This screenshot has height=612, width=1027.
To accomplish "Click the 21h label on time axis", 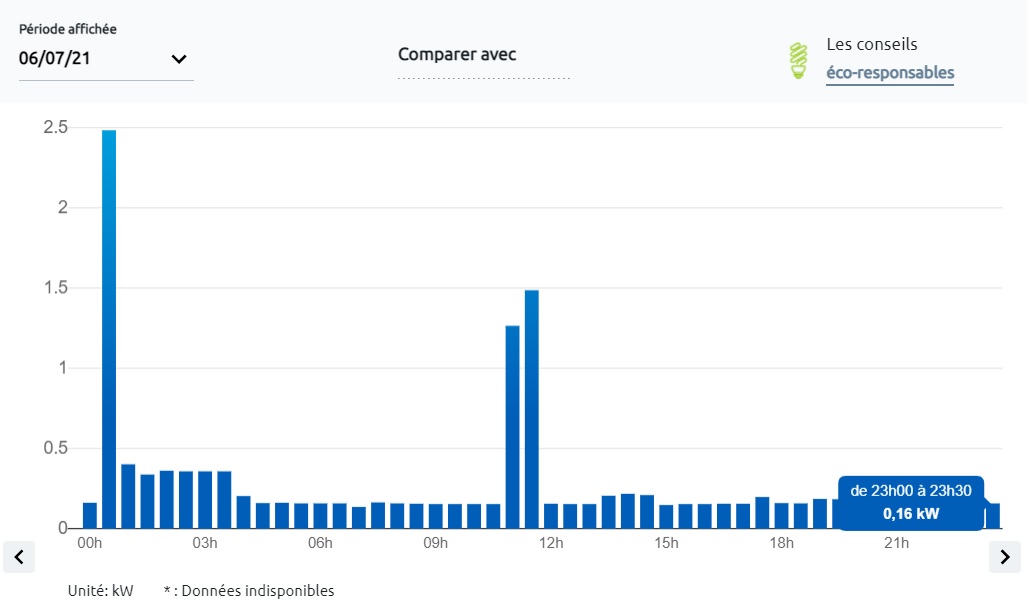I will (x=896, y=543).
